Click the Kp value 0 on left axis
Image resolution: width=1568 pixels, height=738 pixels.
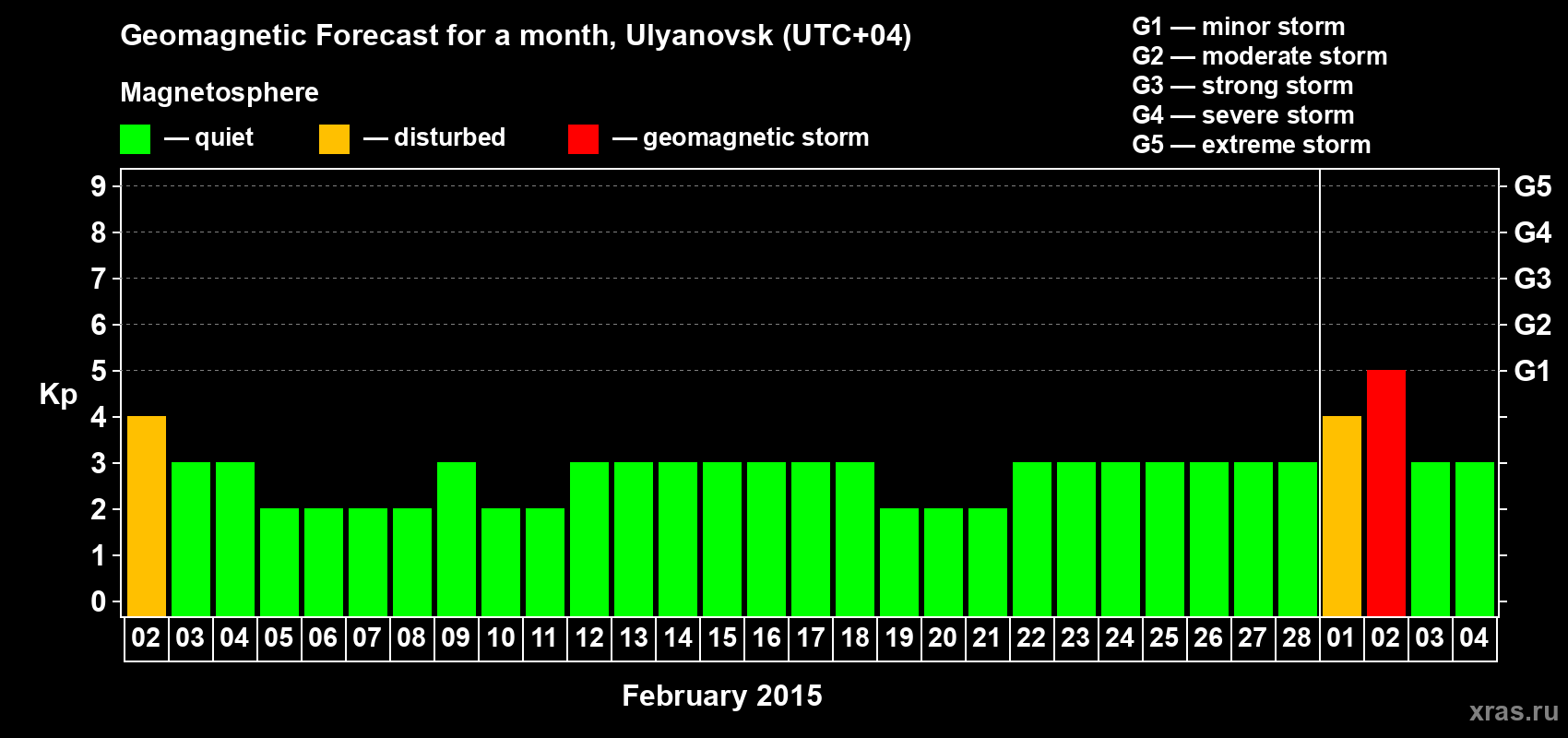click(x=99, y=601)
